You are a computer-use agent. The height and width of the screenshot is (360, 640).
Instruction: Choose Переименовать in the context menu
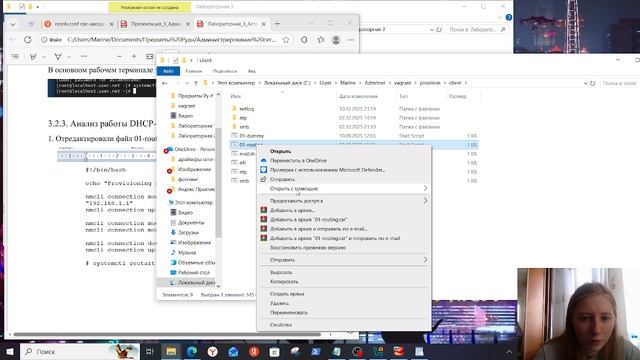click(x=289, y=313)
